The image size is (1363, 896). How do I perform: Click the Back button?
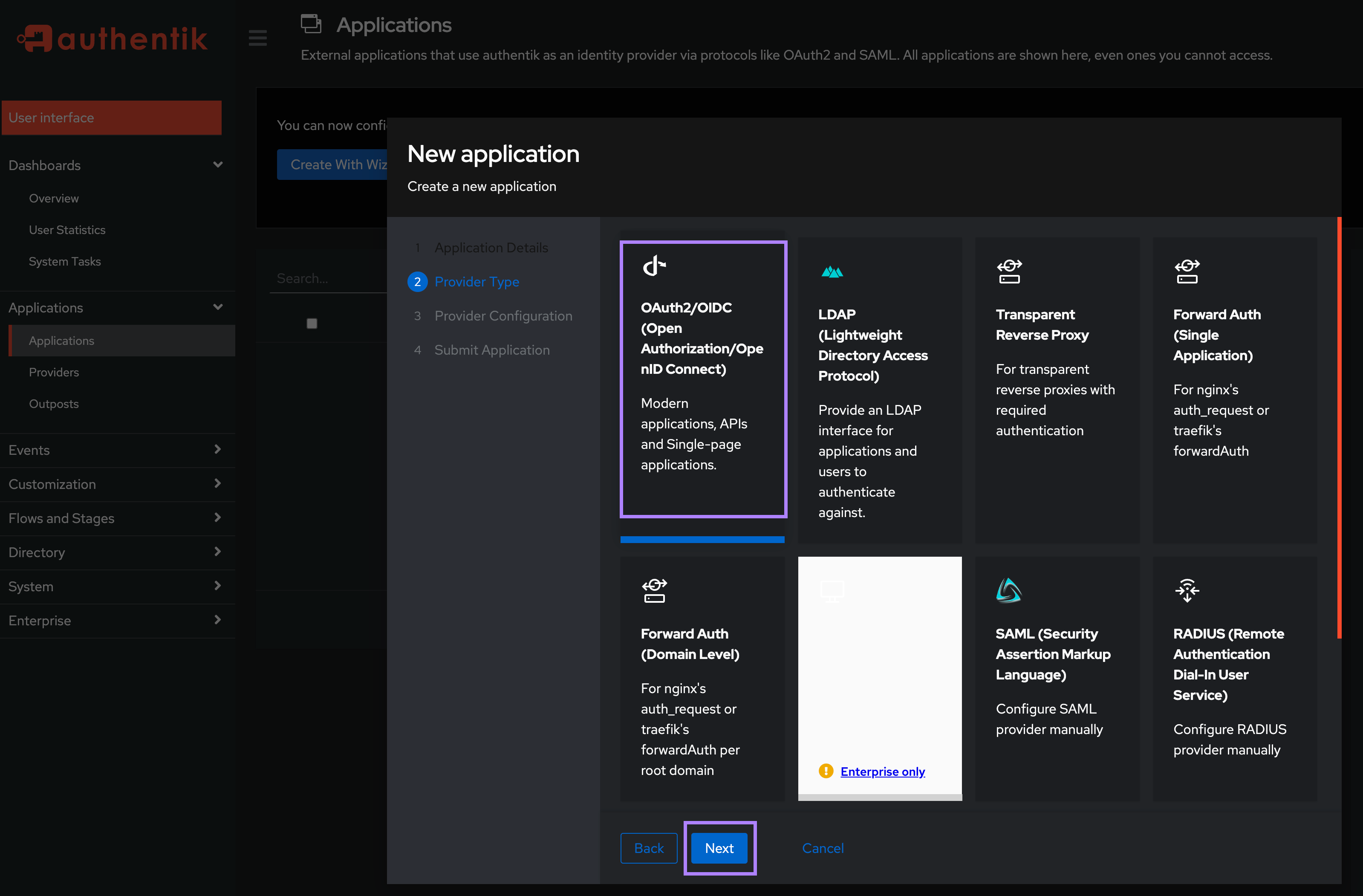click(x=648, y=848)
